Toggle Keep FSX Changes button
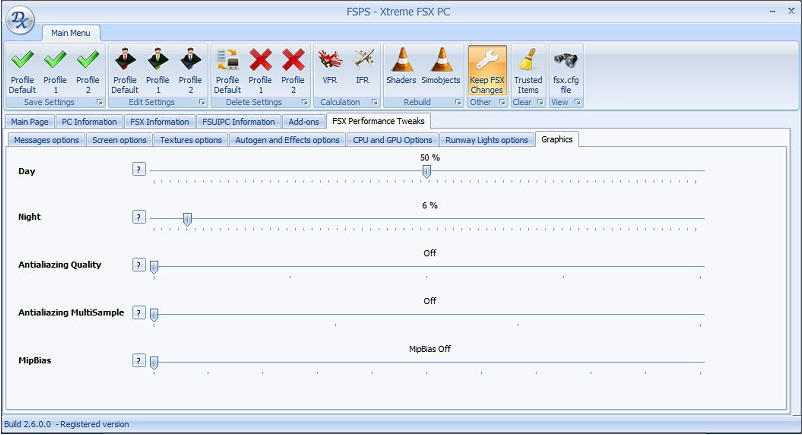 [x=487, y=71]
